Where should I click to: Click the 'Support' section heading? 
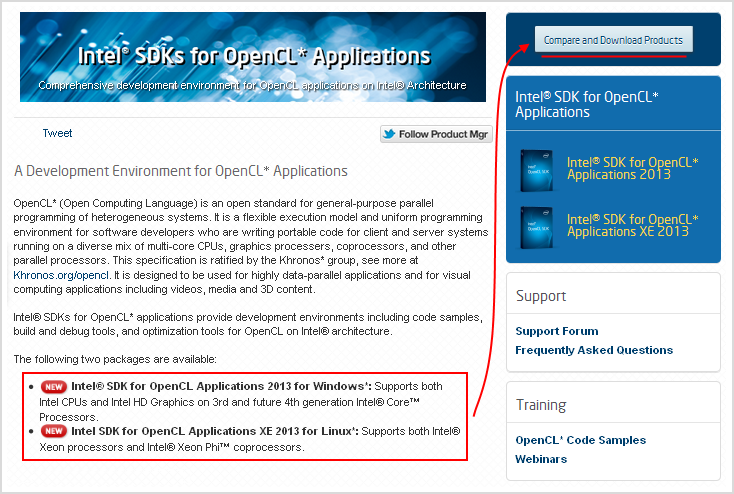click(541, 296)
